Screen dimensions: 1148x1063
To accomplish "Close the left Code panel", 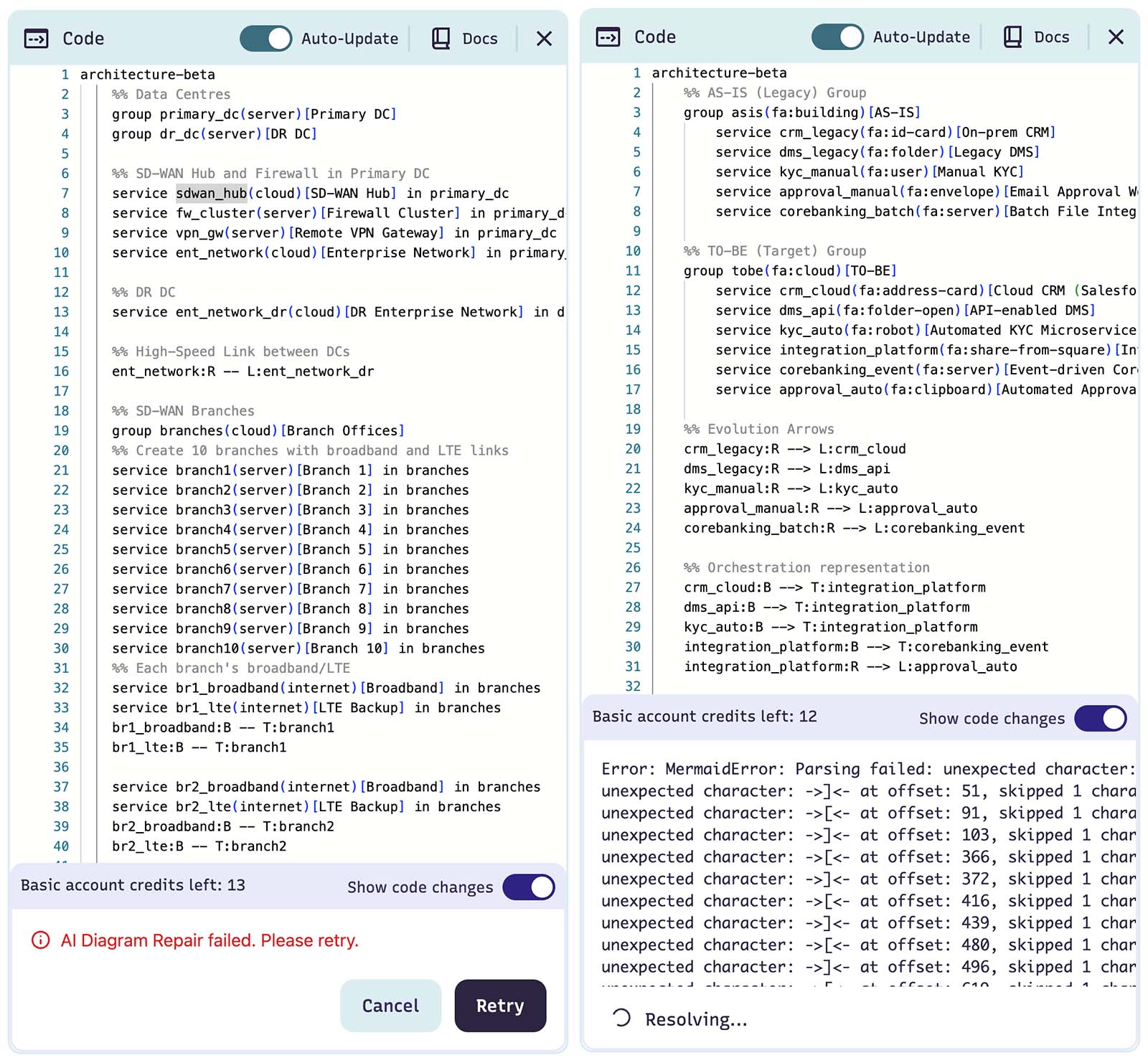I will point(544,39).
